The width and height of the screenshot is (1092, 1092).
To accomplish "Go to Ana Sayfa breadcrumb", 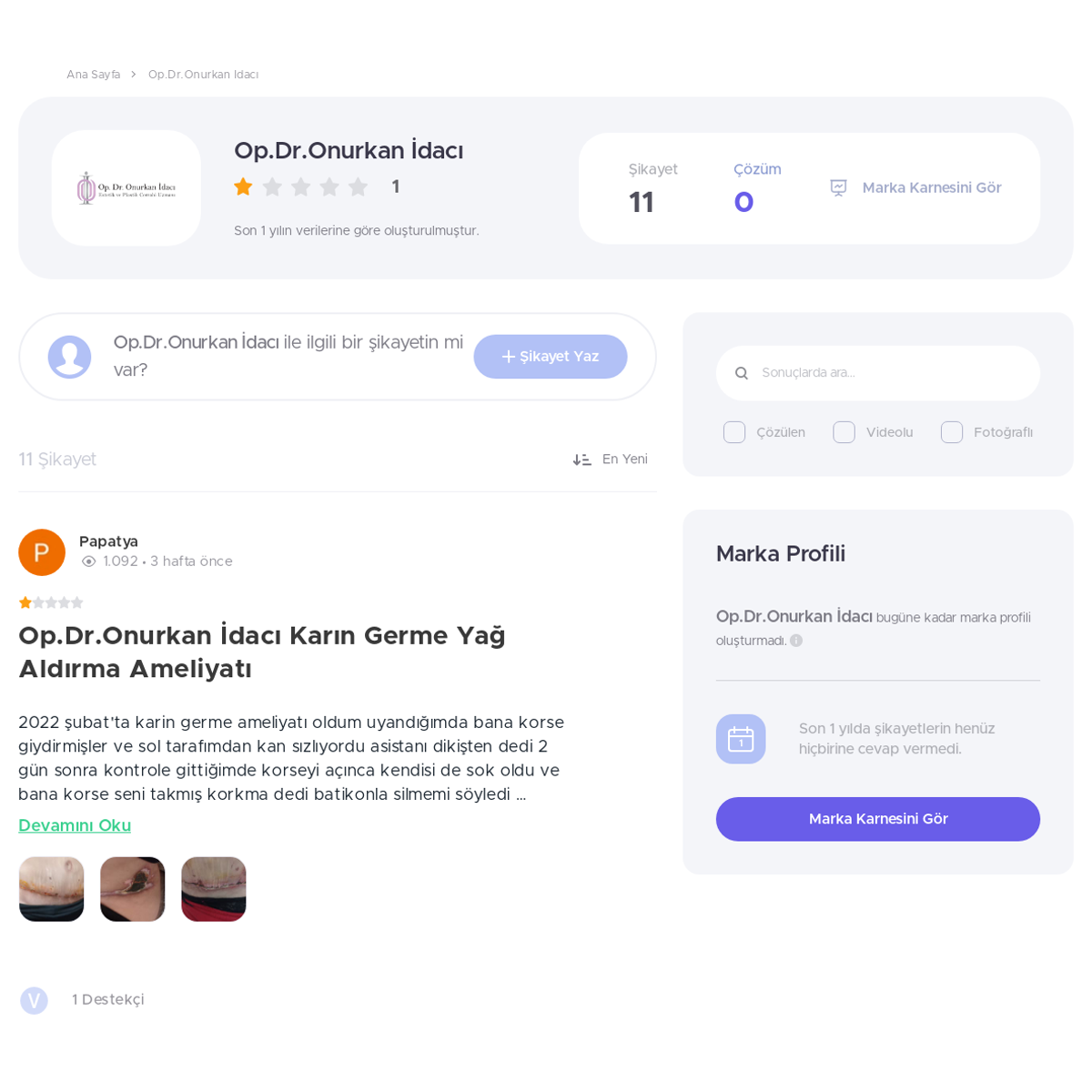I will [93, 75].
